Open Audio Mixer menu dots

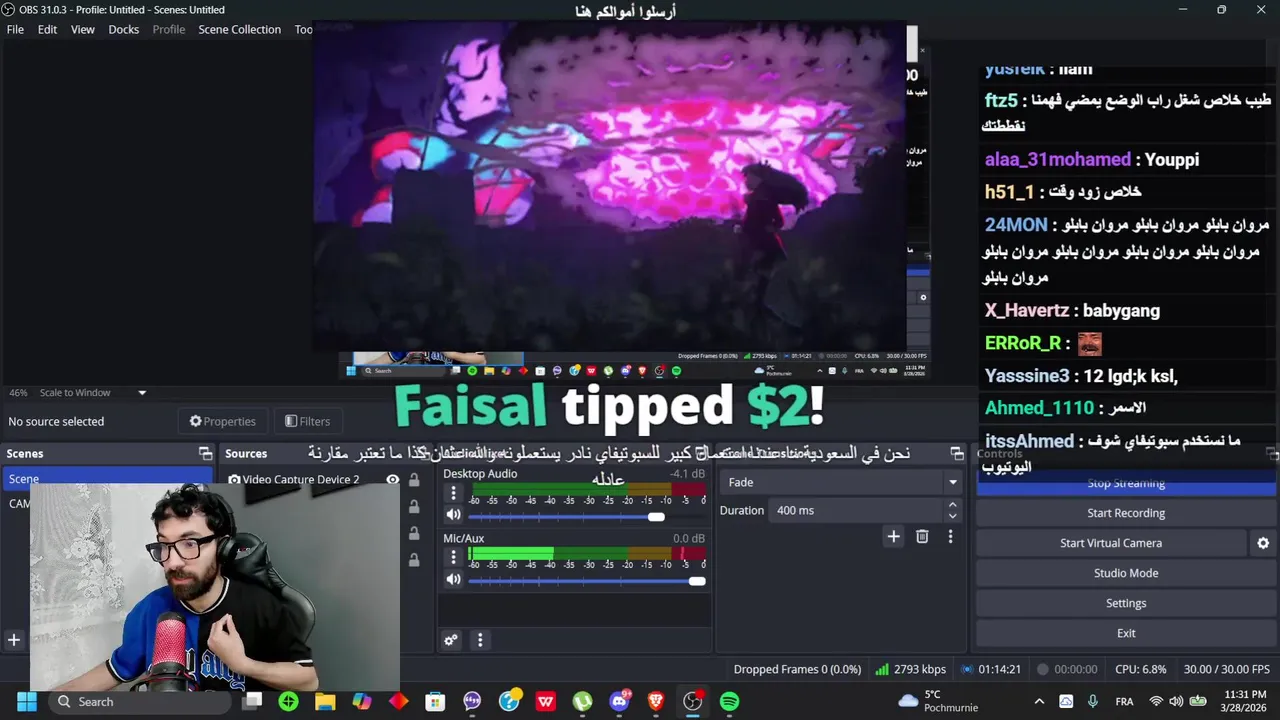(480, 640)
